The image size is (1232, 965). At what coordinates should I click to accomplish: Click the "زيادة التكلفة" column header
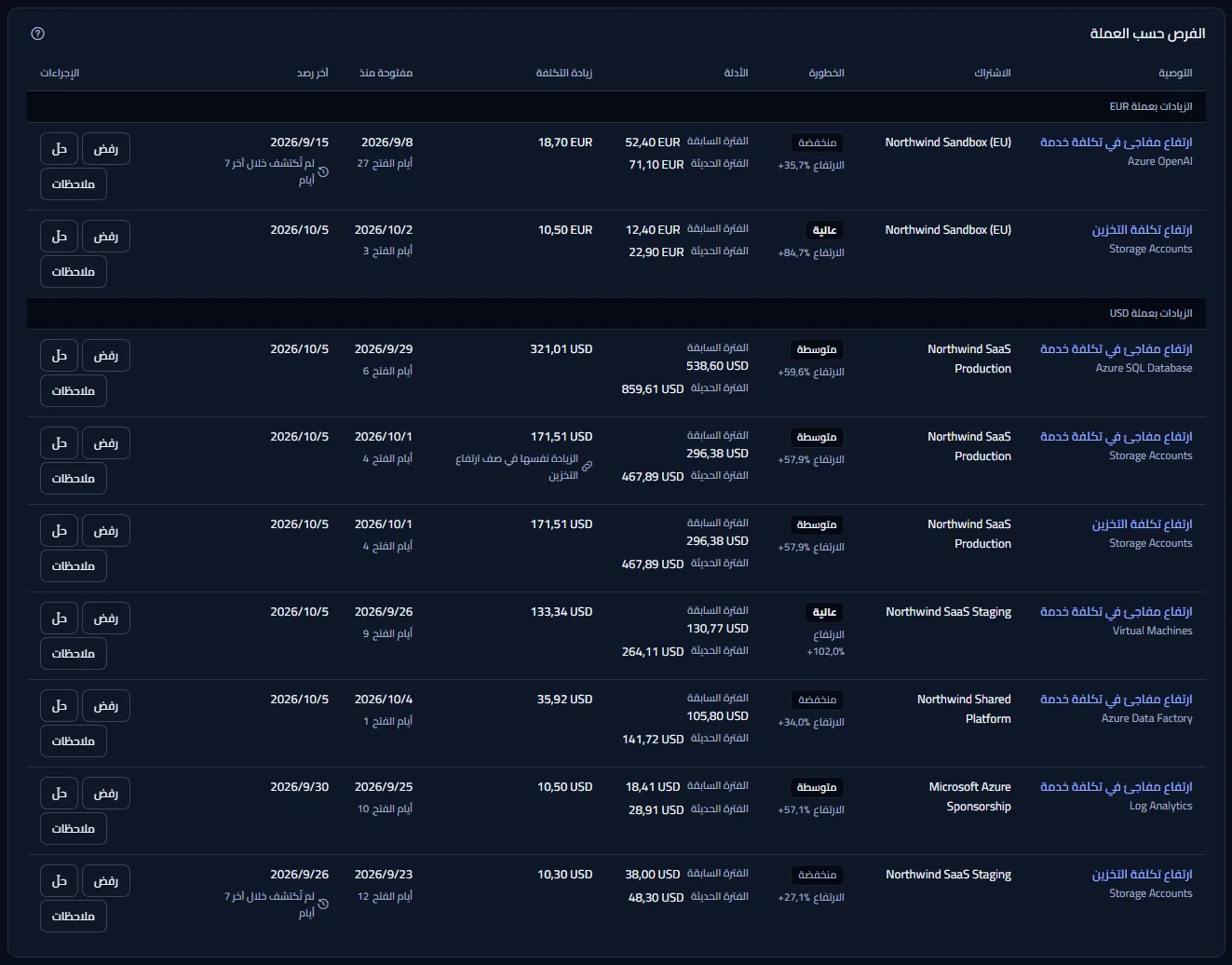pos(564,73)
